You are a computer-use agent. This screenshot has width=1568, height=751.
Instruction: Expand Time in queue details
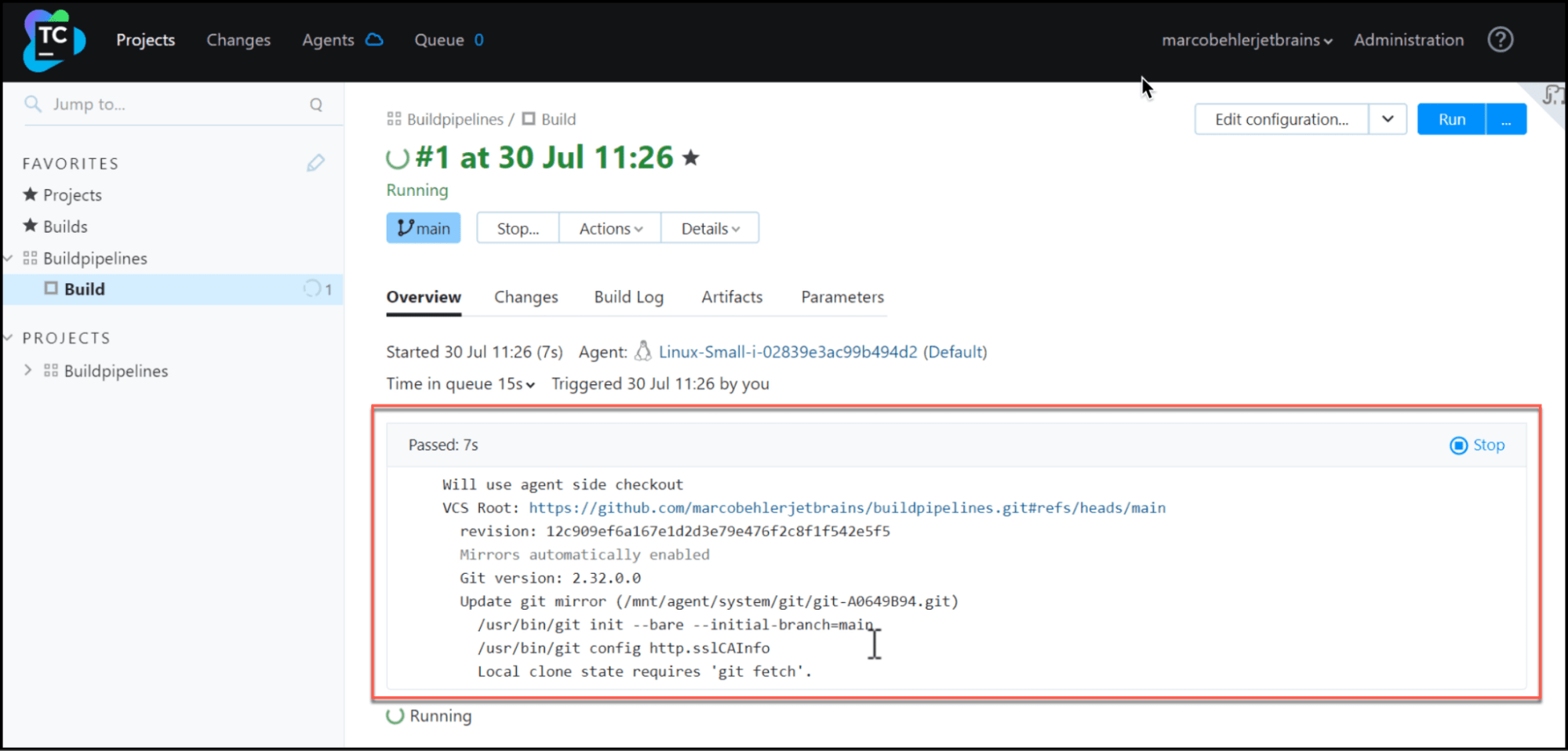(530, 384)
